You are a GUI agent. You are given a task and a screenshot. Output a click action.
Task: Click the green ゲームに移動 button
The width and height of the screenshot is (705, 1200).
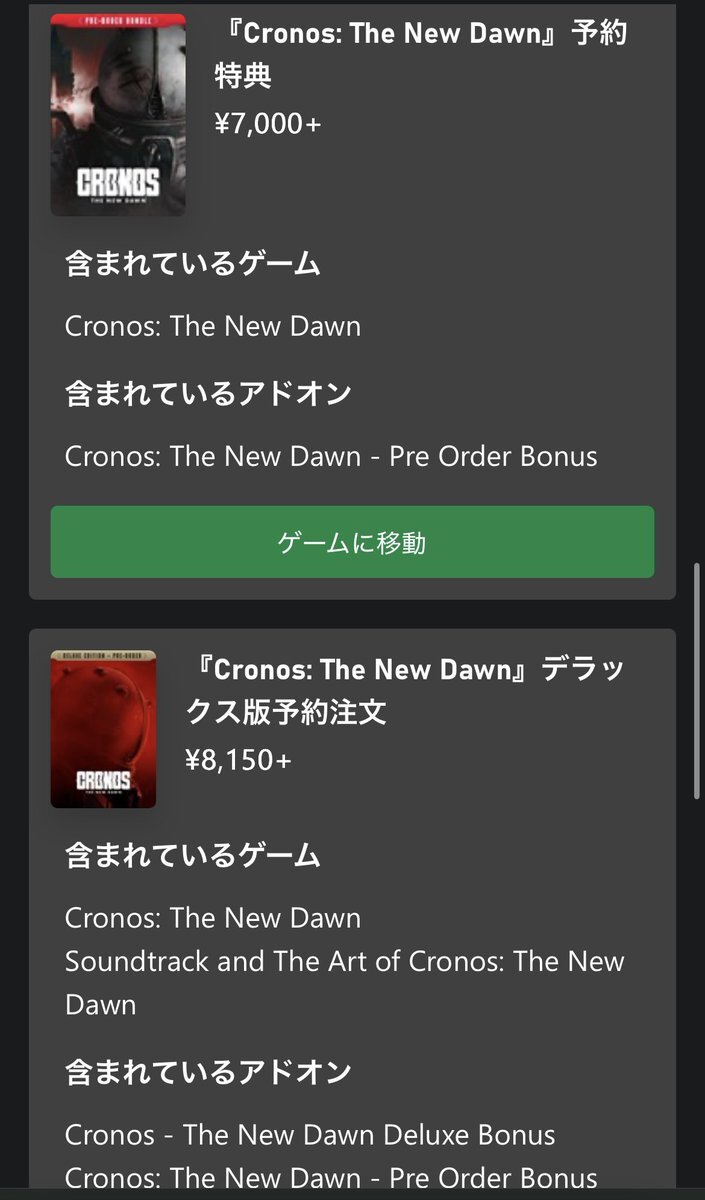352,542
